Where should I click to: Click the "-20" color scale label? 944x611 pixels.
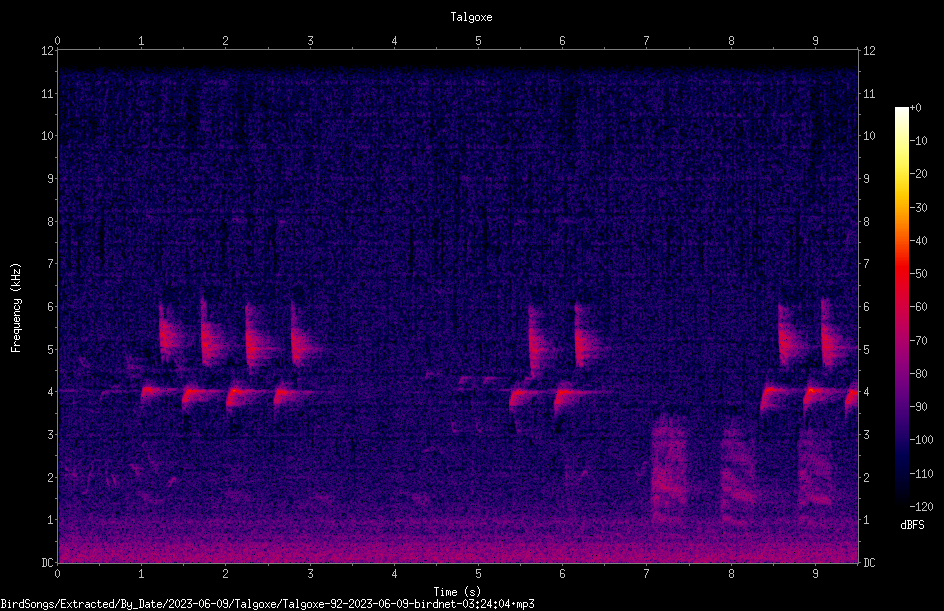918,174
